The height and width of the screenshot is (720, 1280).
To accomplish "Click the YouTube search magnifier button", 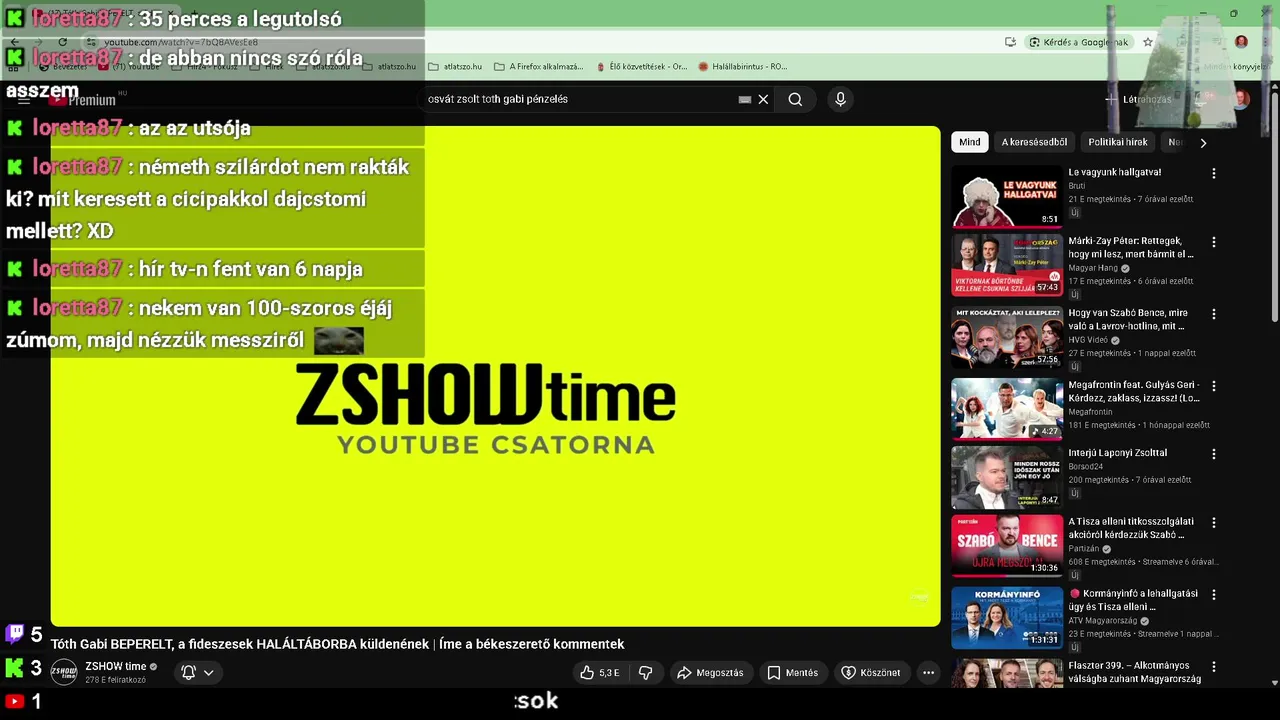I will [x=795, y=99].
